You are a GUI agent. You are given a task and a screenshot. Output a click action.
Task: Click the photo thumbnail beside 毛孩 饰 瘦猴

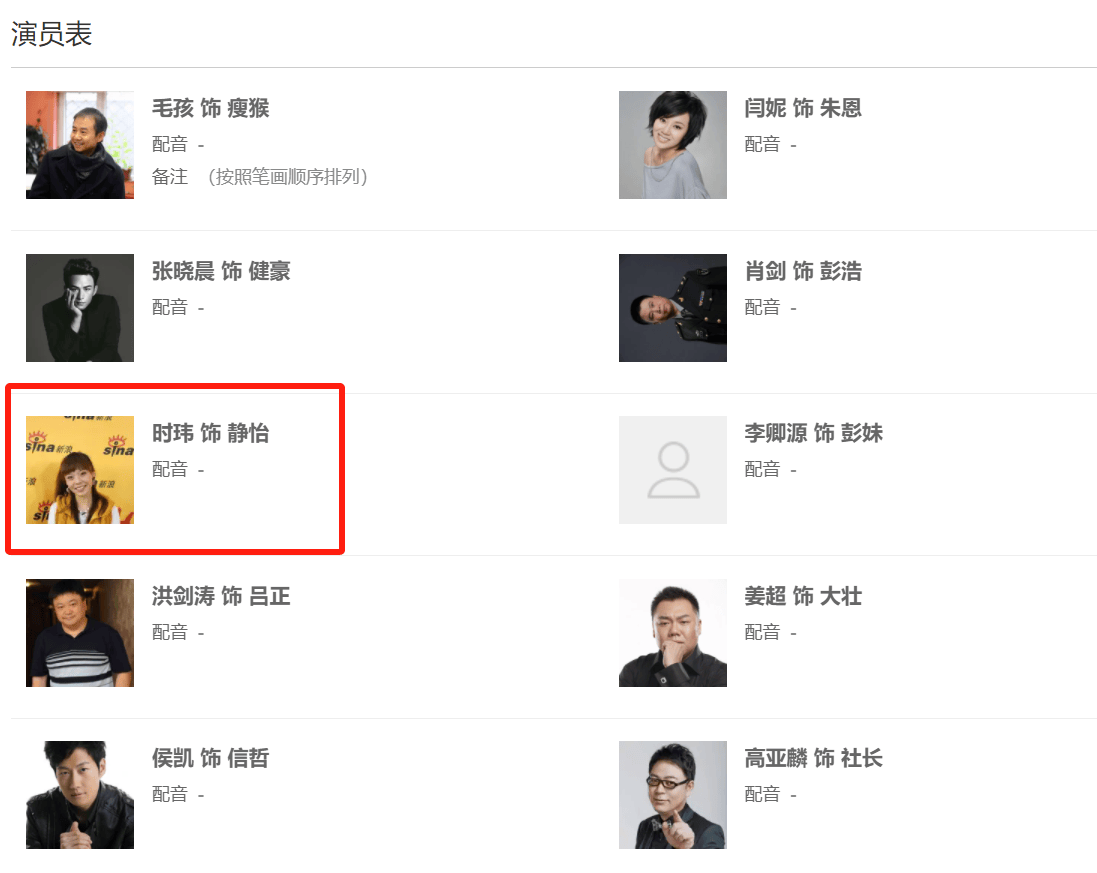pos(80,145)
